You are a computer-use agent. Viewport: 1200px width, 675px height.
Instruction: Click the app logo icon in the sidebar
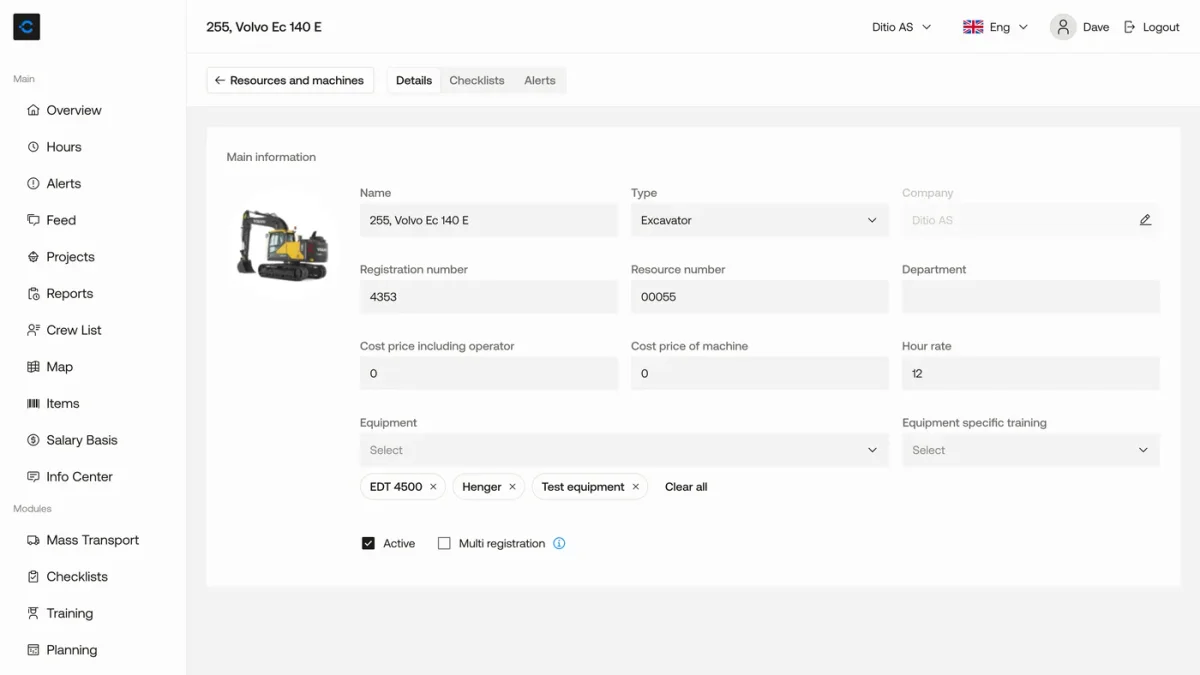pos(26,27)
